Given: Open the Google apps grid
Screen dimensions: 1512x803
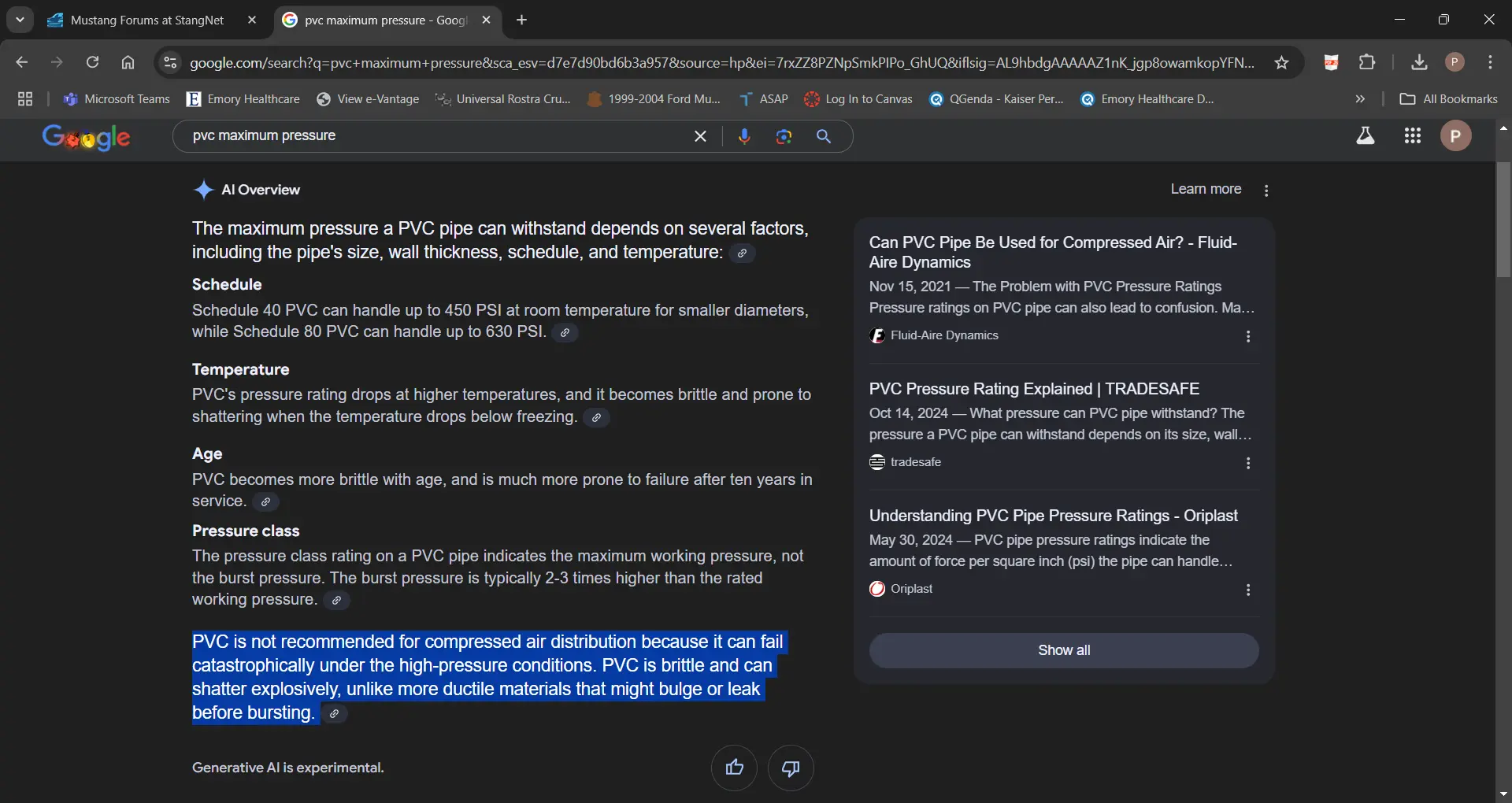Looking at the screenshot, I should pos(1413,135).
